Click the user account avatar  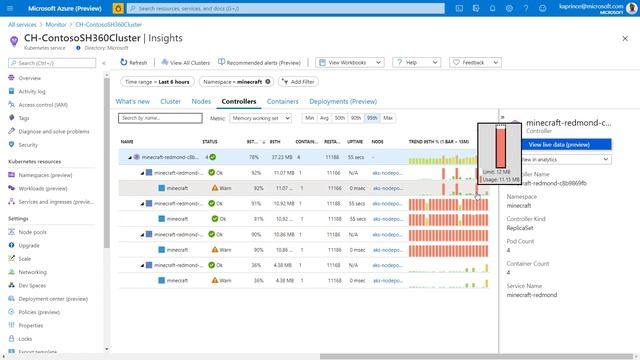coord(631,8)
